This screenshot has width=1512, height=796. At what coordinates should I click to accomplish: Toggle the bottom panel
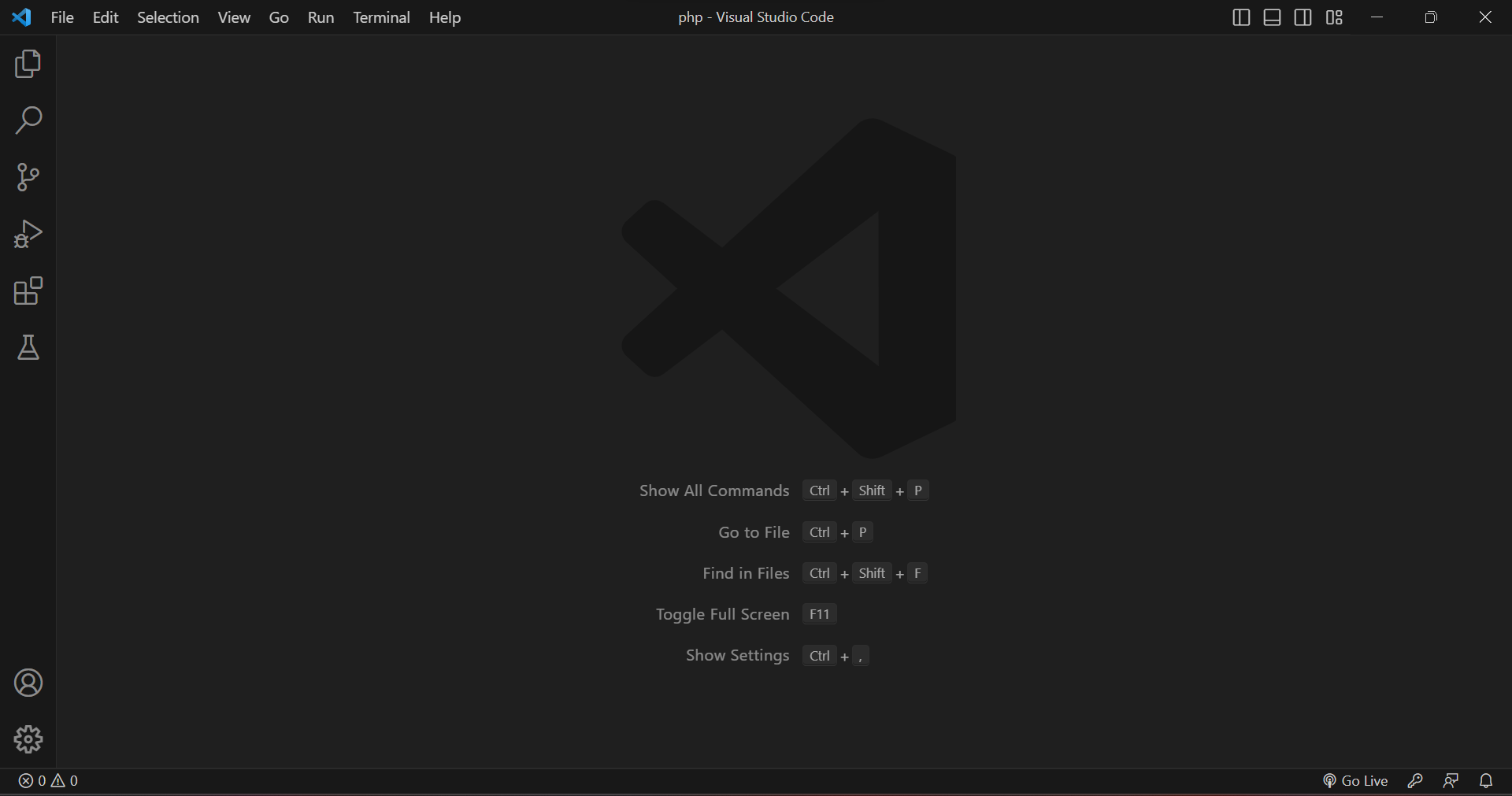[x=1272, y=17]
